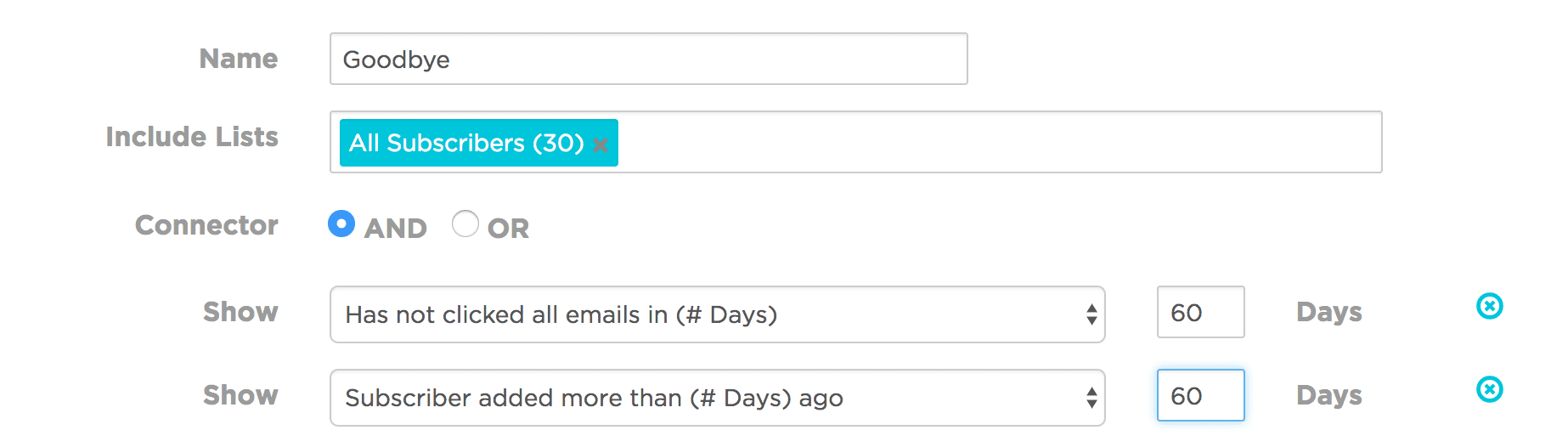
Task: Select the OR connector radio button
Action: (x=465, y=223)
